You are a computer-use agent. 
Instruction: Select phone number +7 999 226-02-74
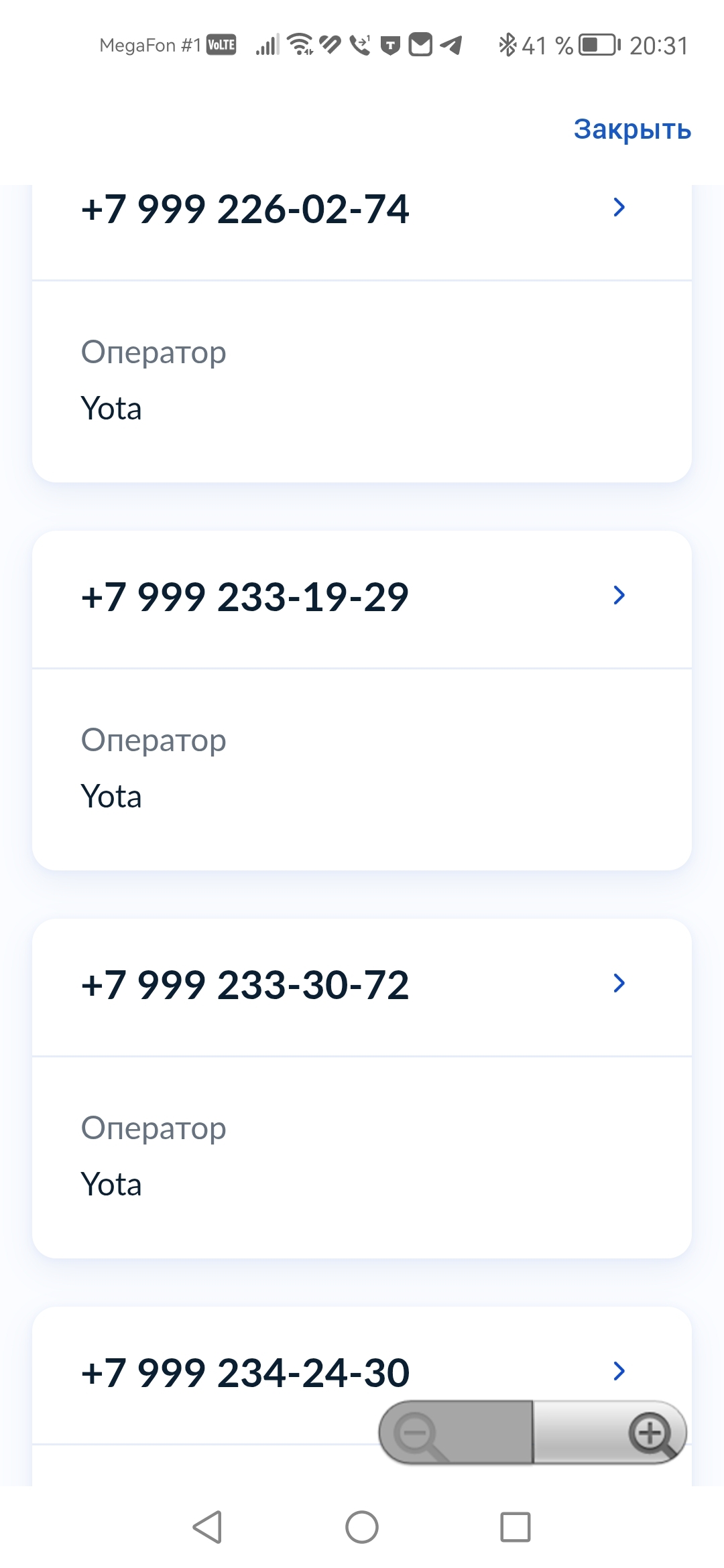click(245, 209)
